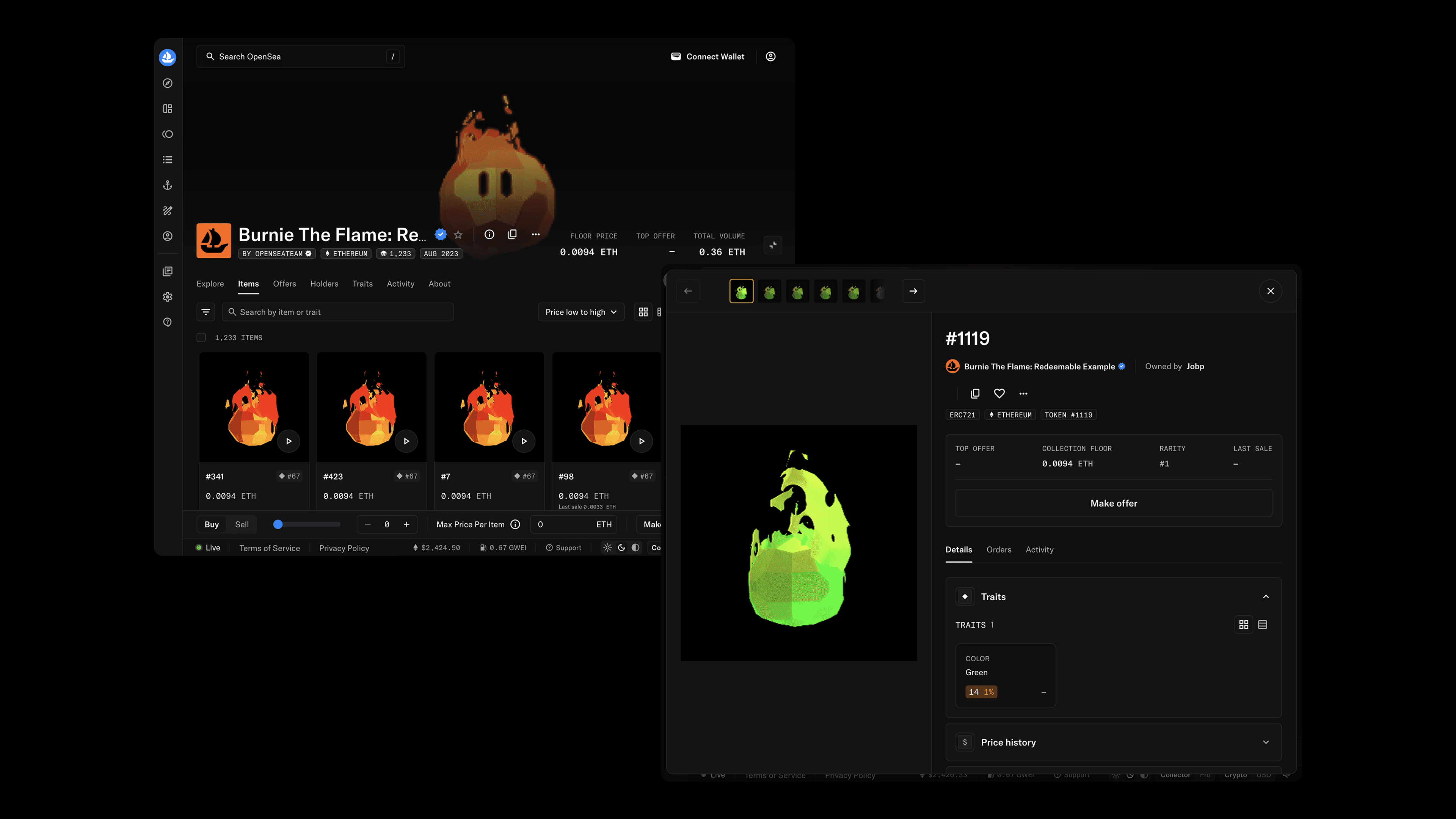Click the Search OpenSea field

(301, 56)
